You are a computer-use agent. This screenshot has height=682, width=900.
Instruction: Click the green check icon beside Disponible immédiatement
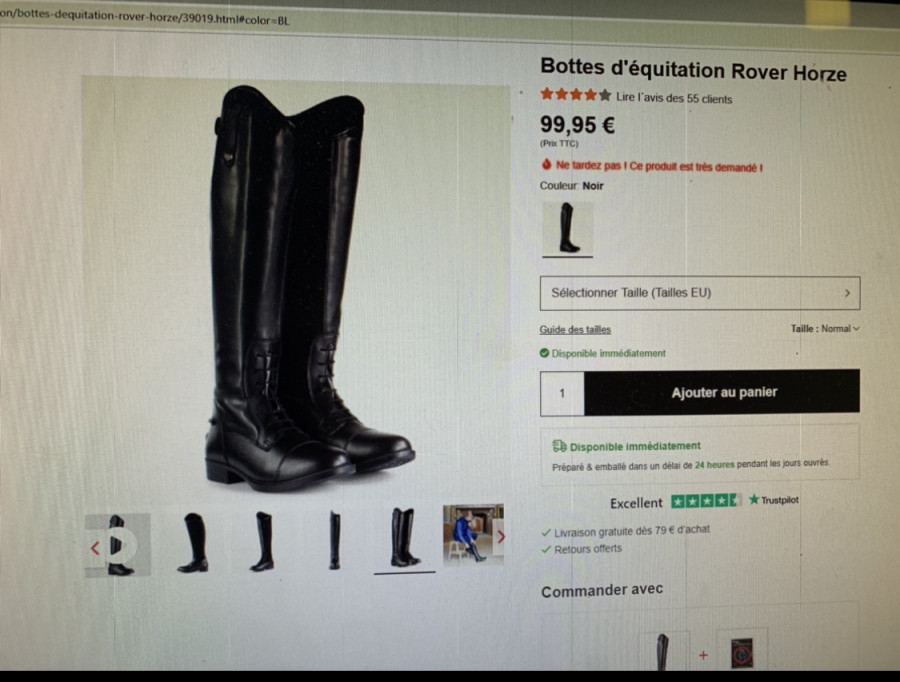(x=545, y=353)
